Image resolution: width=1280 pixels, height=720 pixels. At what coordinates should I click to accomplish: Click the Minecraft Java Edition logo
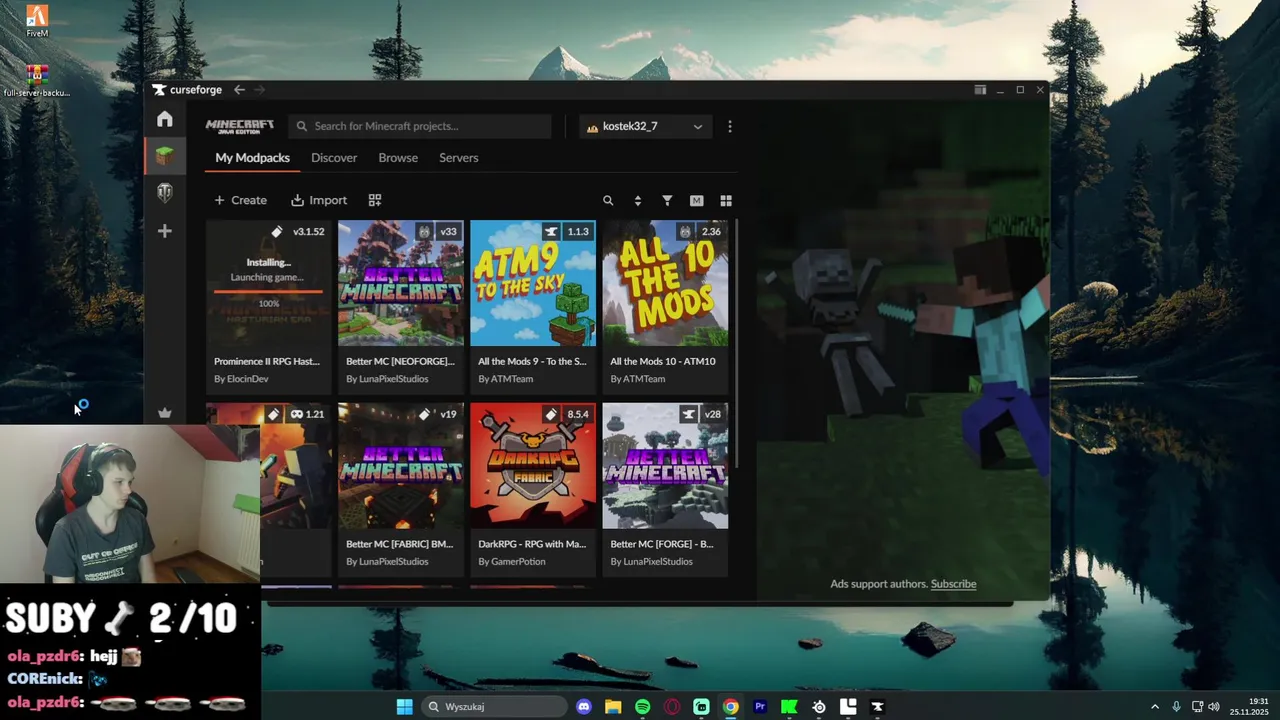pyautogui.click(x=240, y=126)
